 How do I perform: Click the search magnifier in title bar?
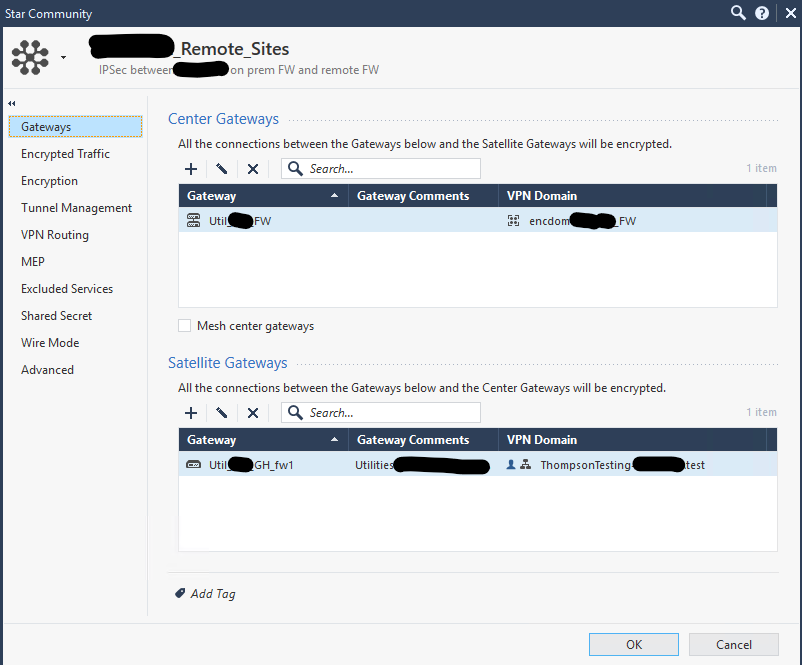click(738, 13)
